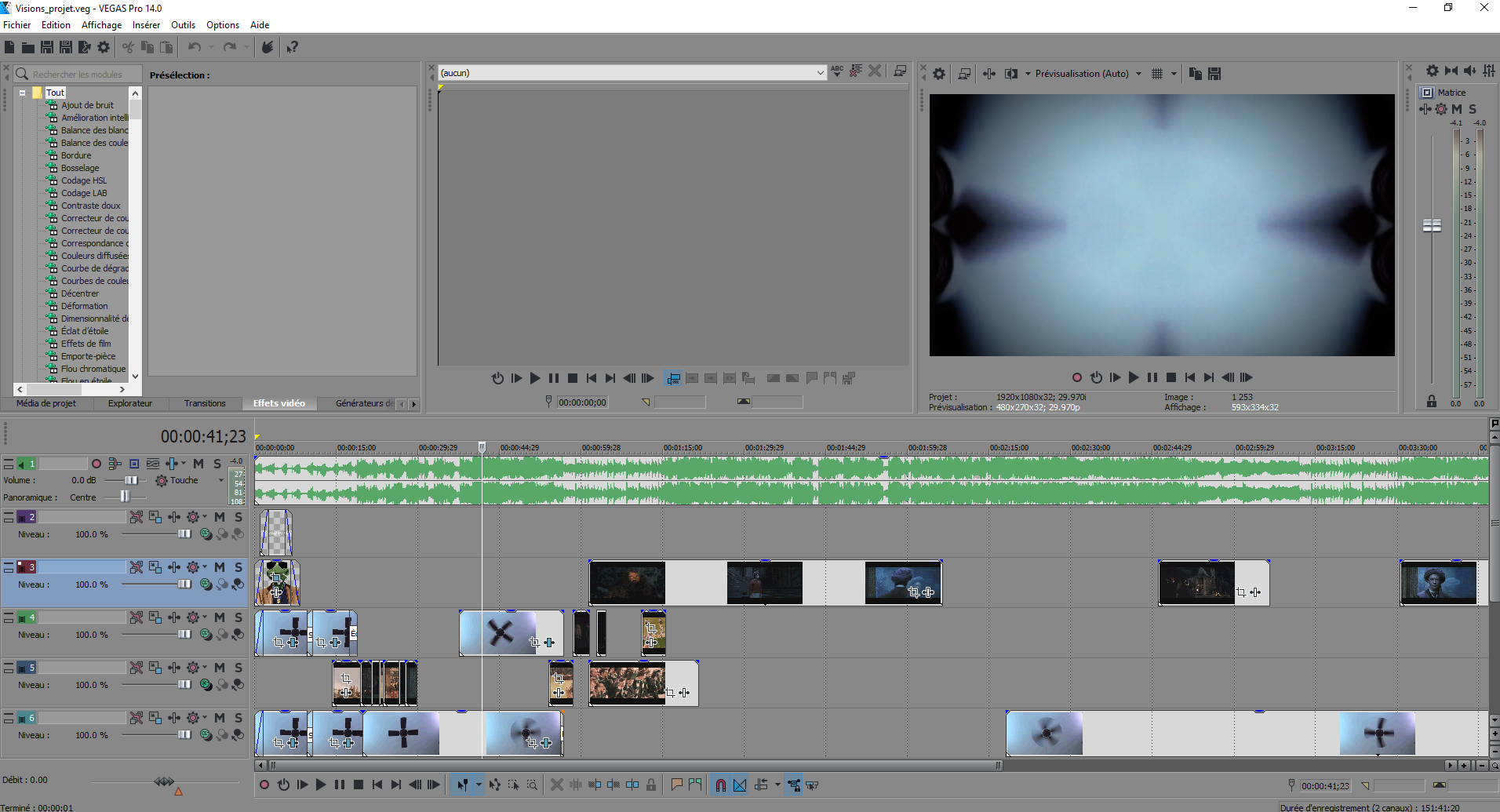Image resolution: width=1500 pixels, height=812 pixels.
Task: Select the envelope edit tool
Action: click(494, 785)
